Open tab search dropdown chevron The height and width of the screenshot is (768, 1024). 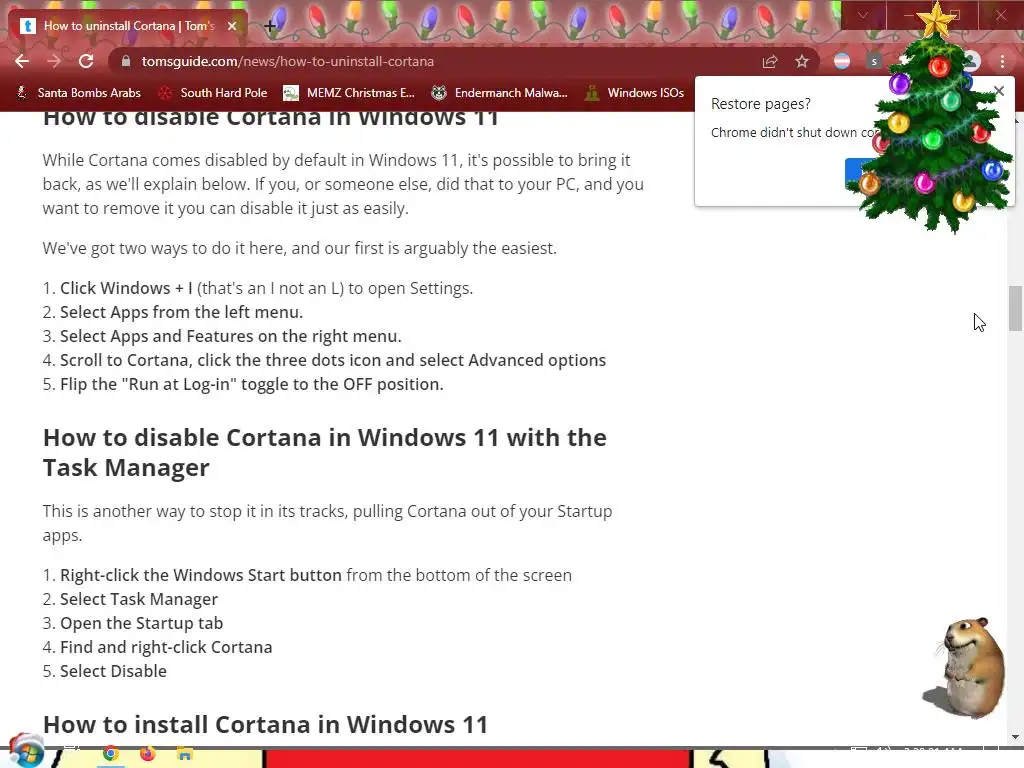[x=863, y=15]
